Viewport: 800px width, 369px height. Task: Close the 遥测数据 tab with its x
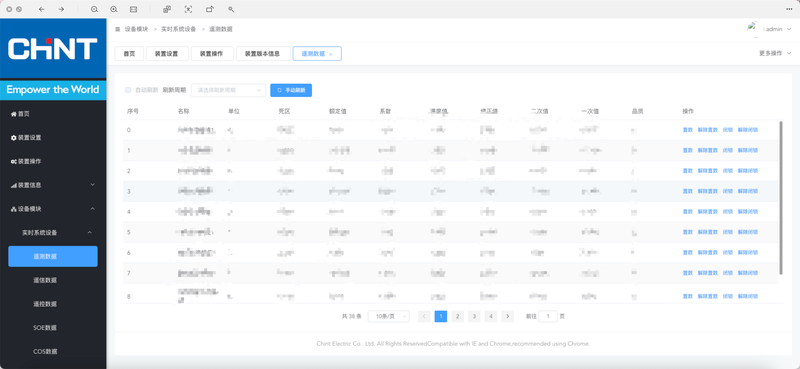click(x=331, y=54)
